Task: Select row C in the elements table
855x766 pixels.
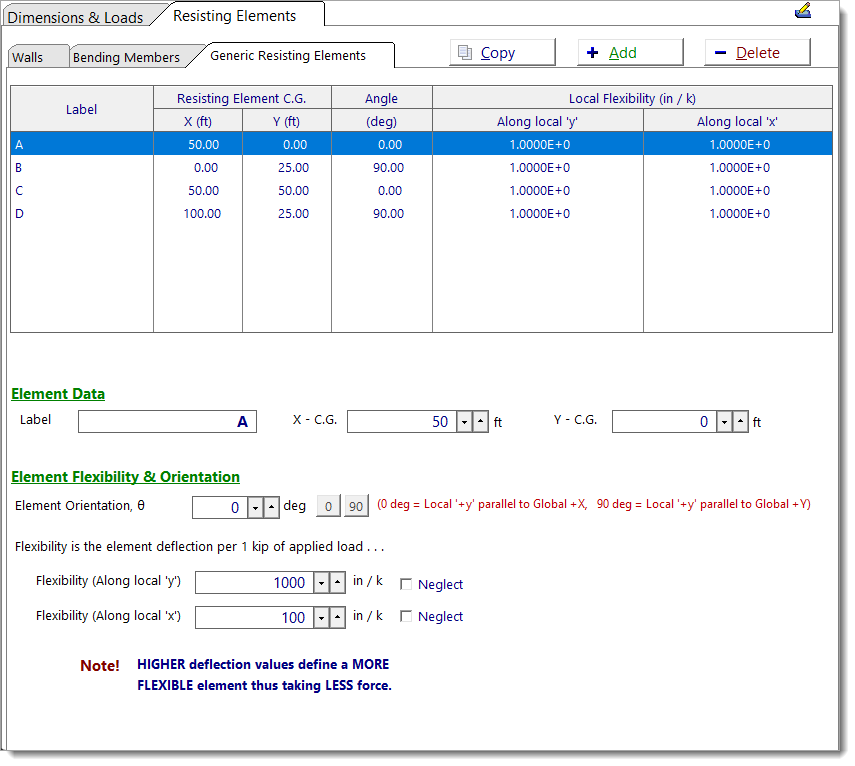Action: coord(422,190)
